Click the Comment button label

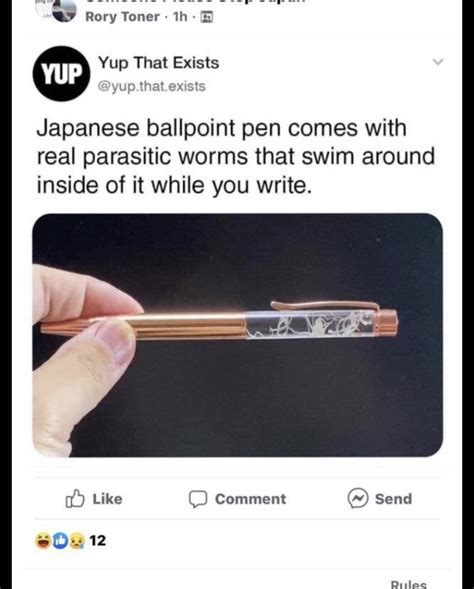[x=251, y=499]
